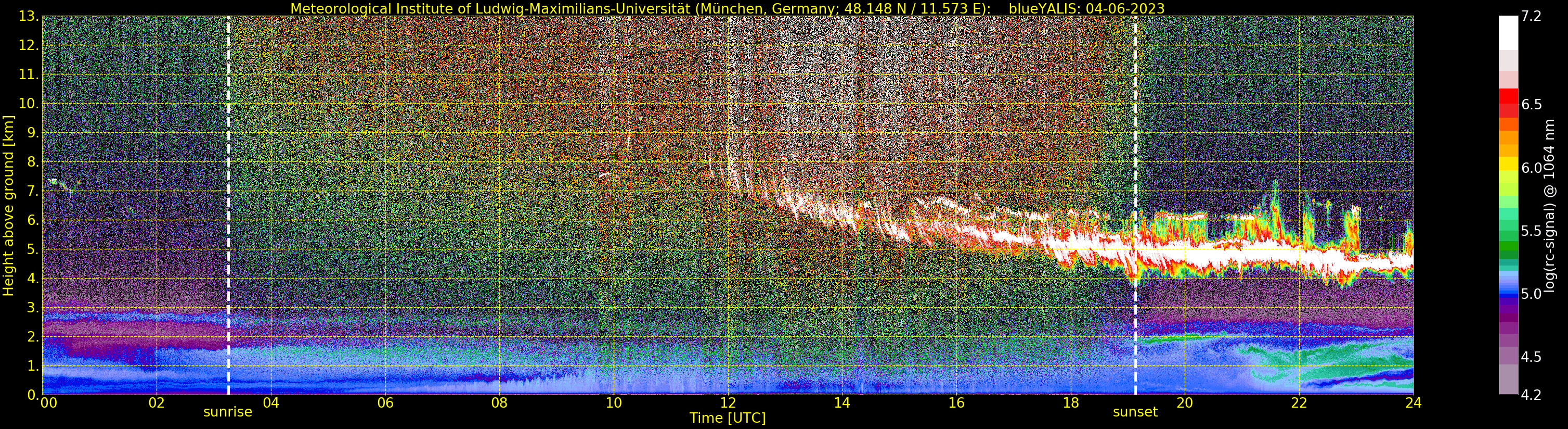Click the 'Time [UTC]' axis label
The width and height of the screenshot is (1568, 429).
click(x=728, y=418)
